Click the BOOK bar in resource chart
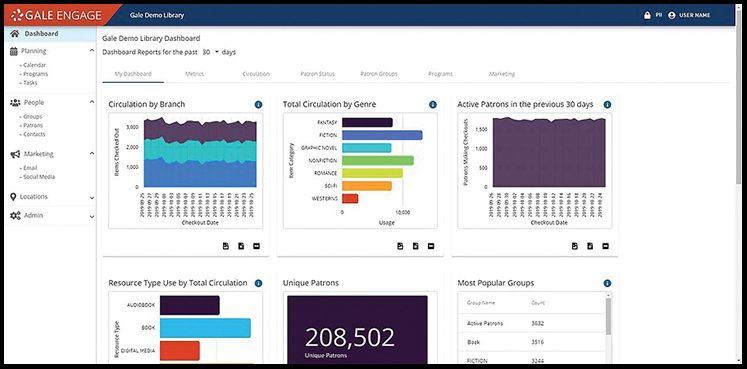This screenshot has height=369, width=747. pos(205,328)
